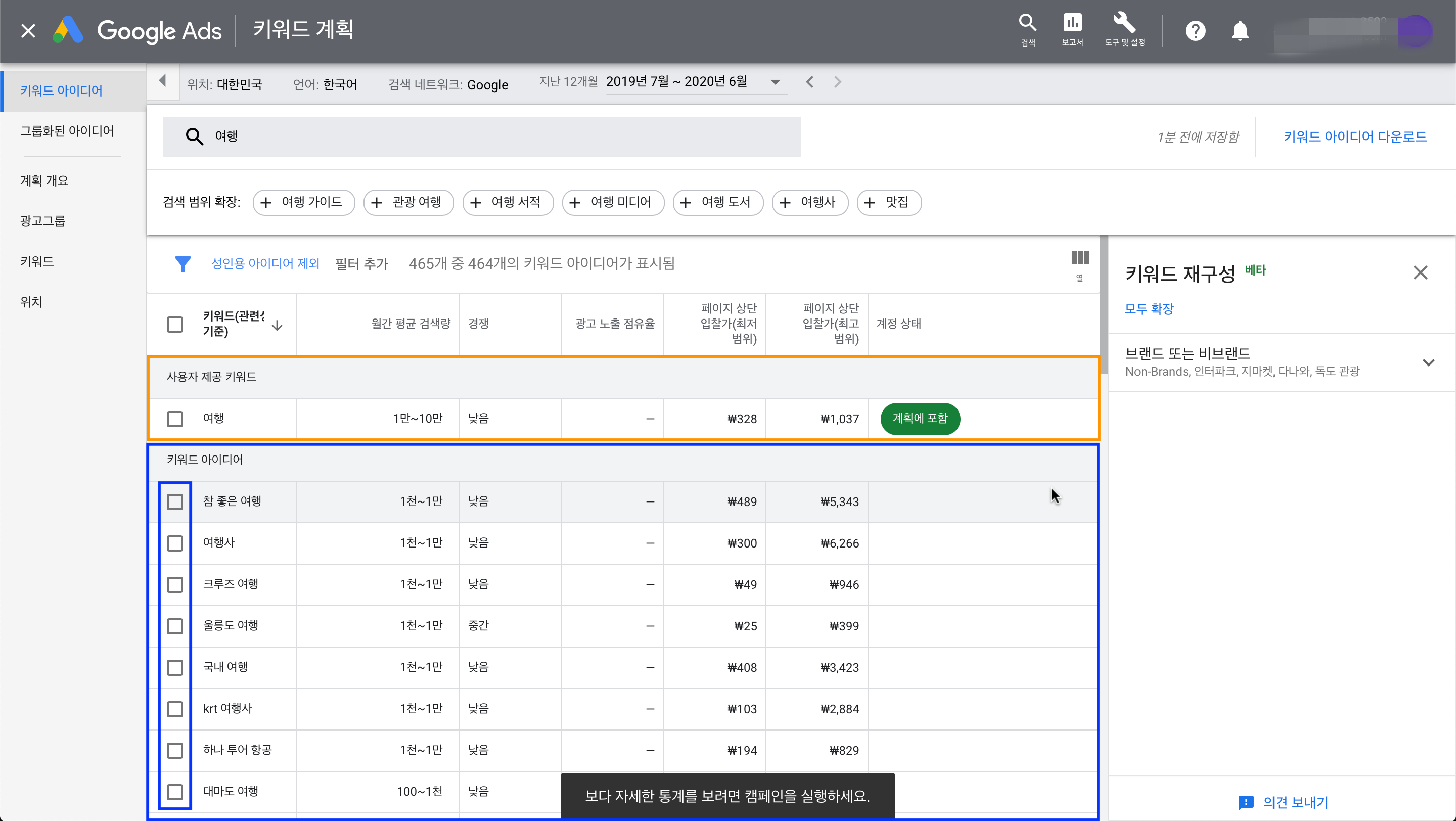
Task: Expand the 브랜드 또는 비브랜드 section
Action: (1428, 362)
